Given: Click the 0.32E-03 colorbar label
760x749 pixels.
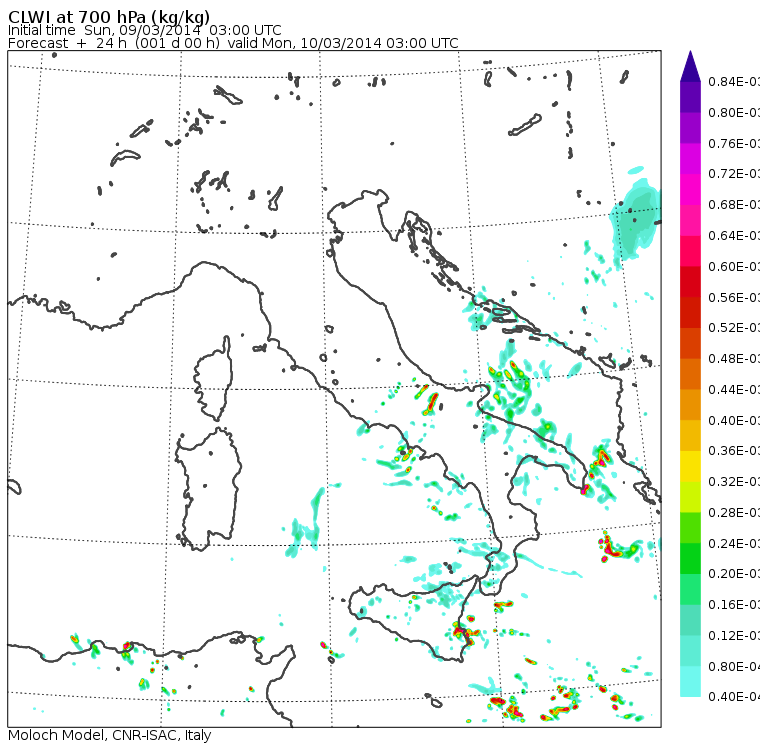Looking at the screenshot, I should point(734,482).
